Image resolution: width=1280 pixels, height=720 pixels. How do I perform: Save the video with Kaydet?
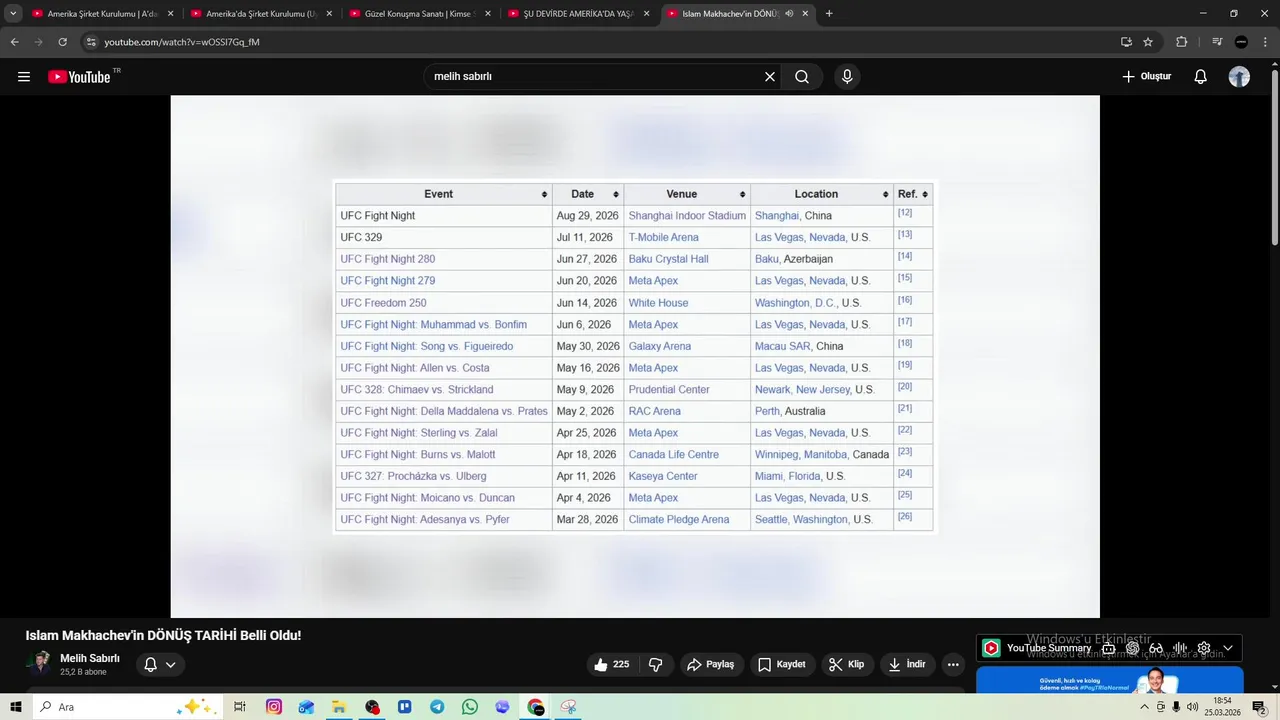point(781,664)
